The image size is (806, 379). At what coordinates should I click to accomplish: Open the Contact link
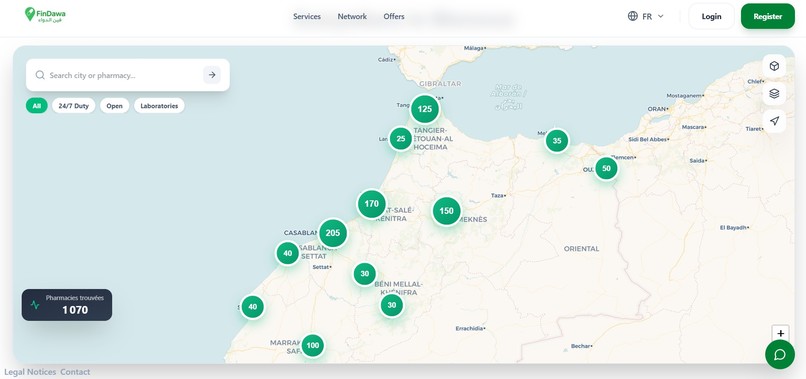point(75,372)
